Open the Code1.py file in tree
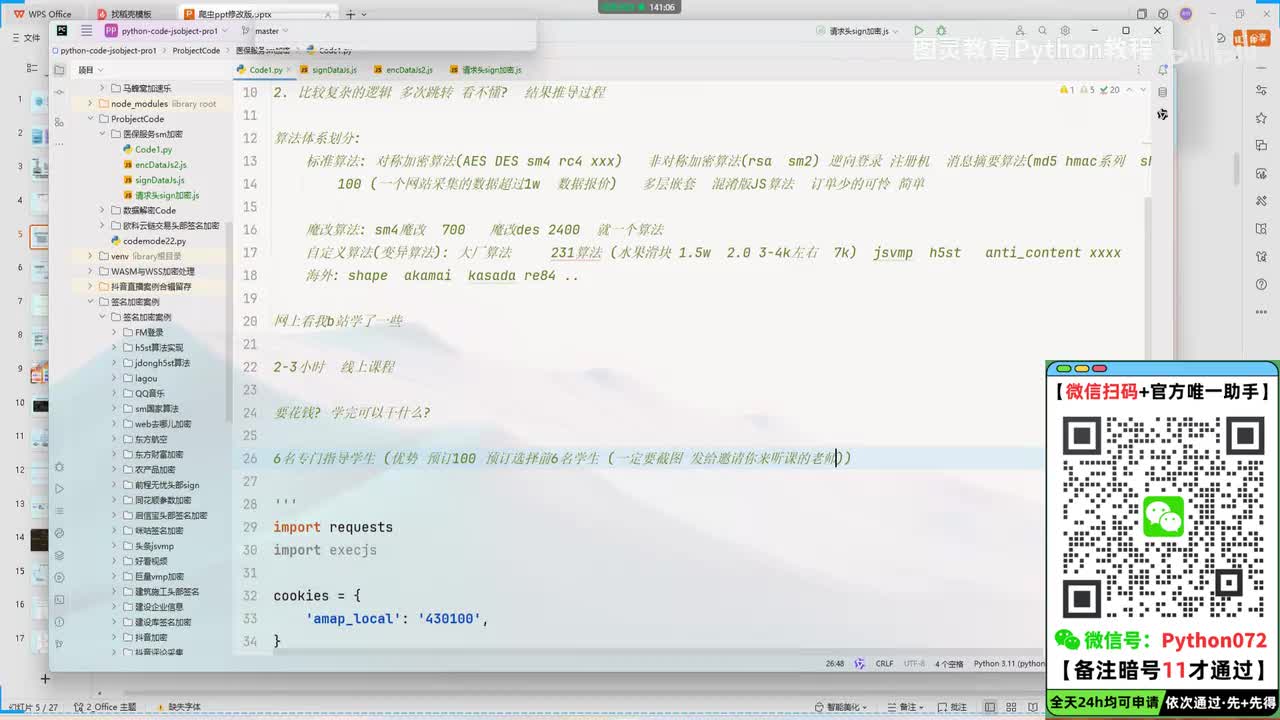Image resolution: width=1280 pixels, height=720 pixels. (x=153, y=149)
